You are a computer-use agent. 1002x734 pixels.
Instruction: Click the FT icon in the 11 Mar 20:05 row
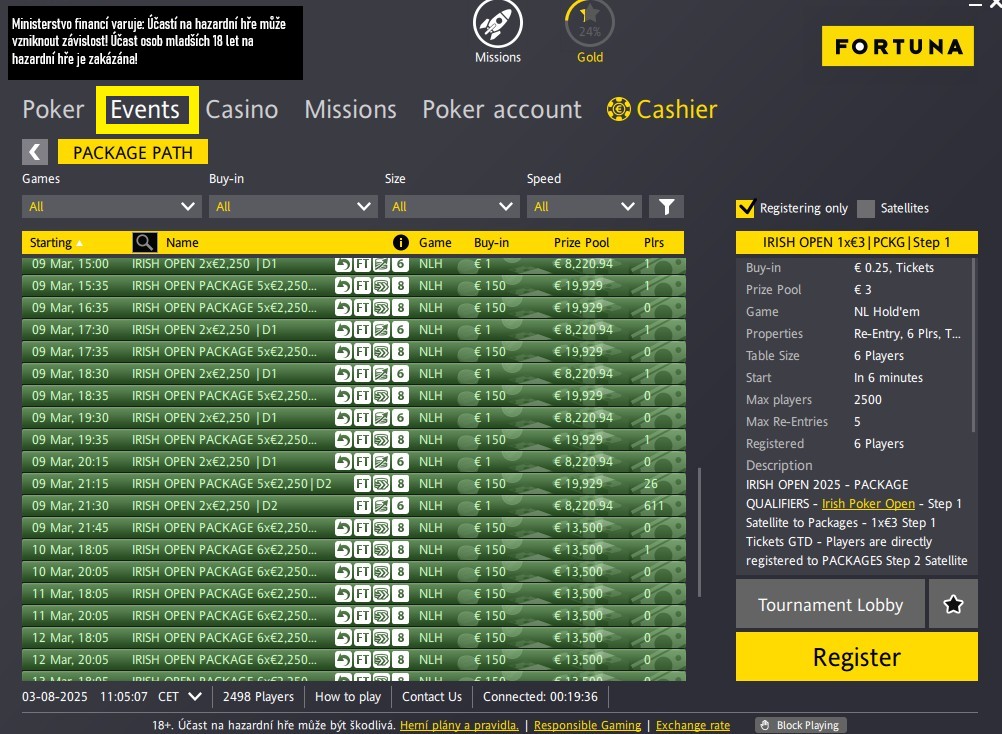pos(362,616)
